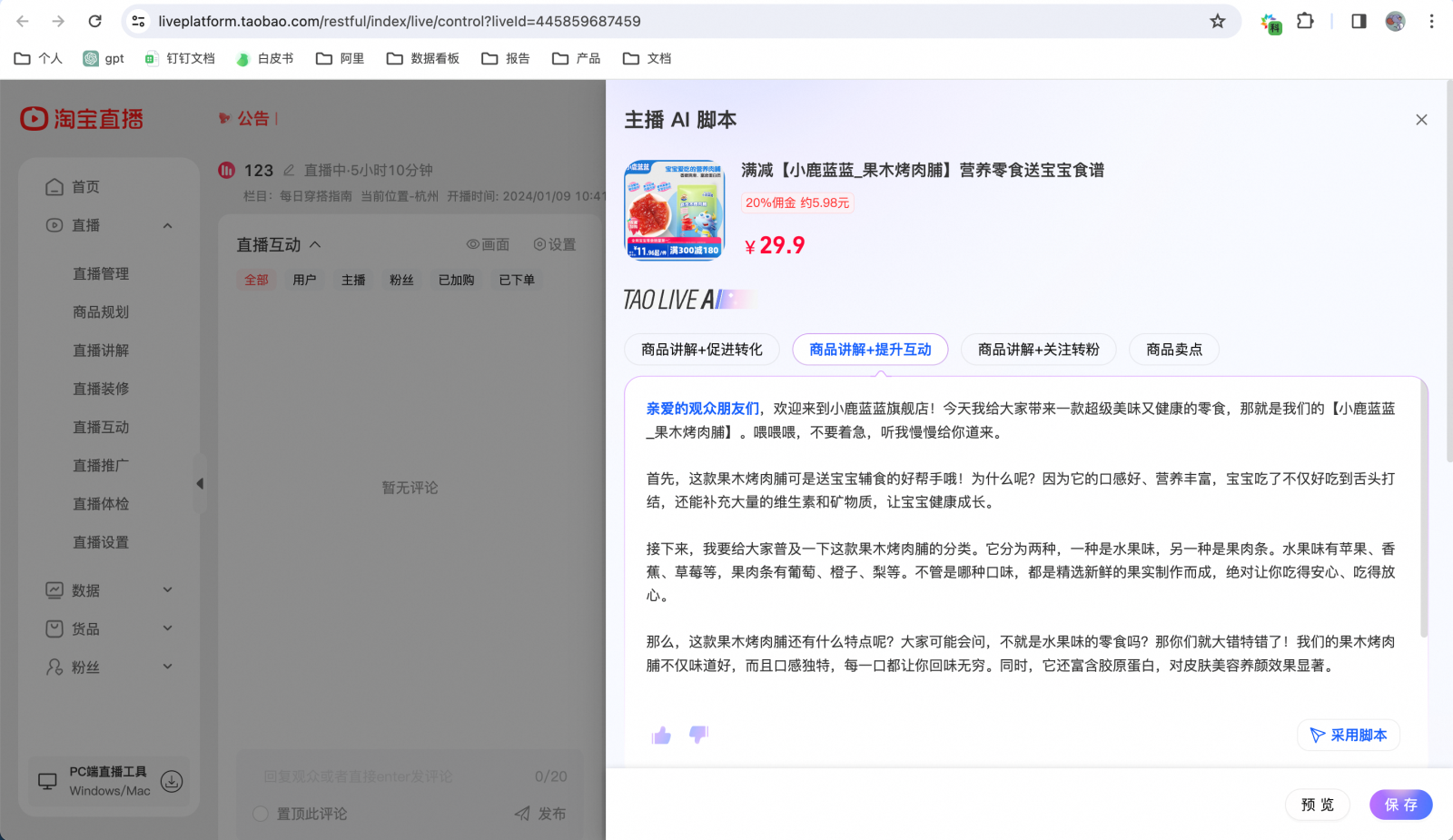Click the browser address bar URL

pyautogui.click(x=400, y=21)
